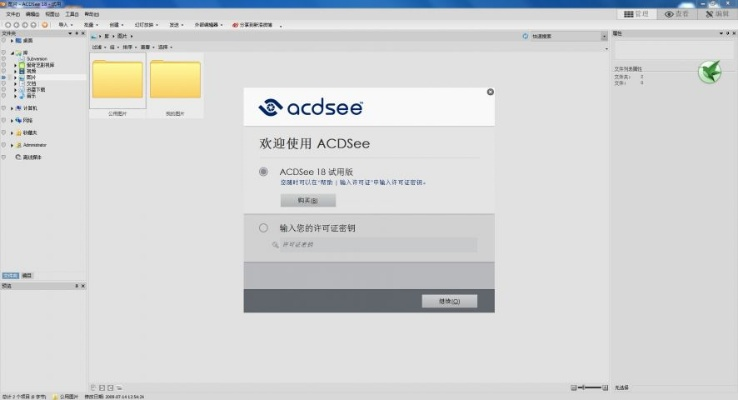Toggle easy-select circle beside 库 Libraries
The width and height of the screenshot is (738, 400).
[x=4, y=53]
